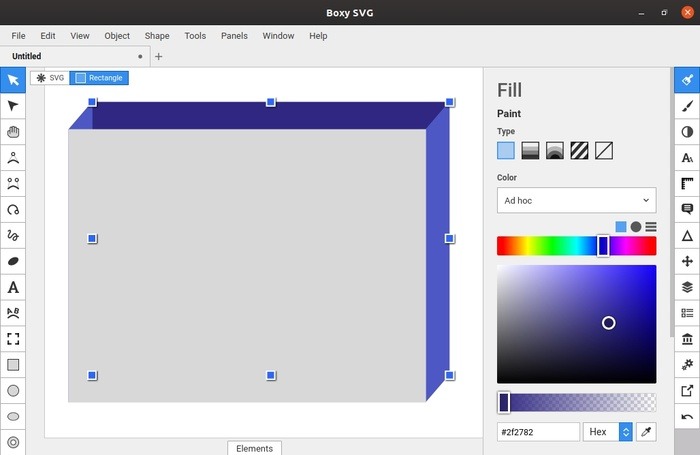The image size is (700, 455).
Task: Open the View menu
Action: [80, 36]
